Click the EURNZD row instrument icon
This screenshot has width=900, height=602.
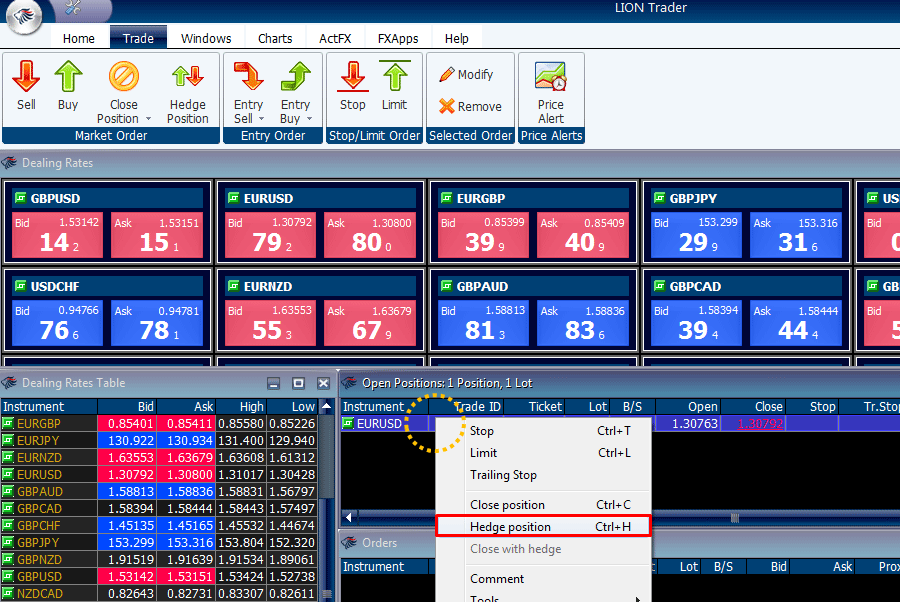(x=7, y=457)
